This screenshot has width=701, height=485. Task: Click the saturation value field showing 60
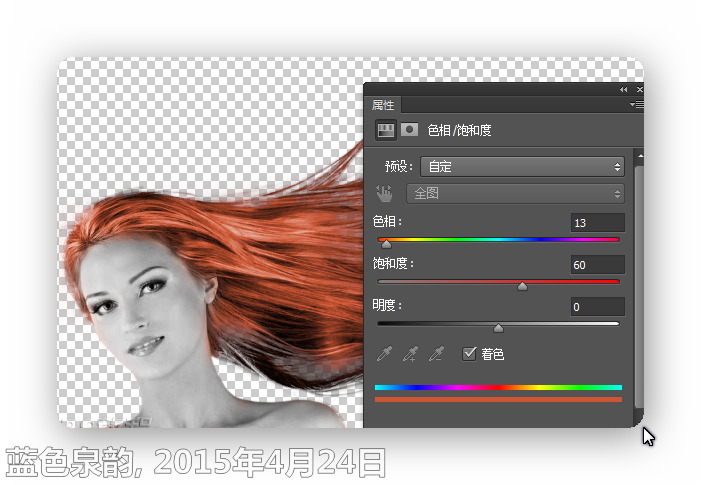pyautogui.click(x=597, y=265)
